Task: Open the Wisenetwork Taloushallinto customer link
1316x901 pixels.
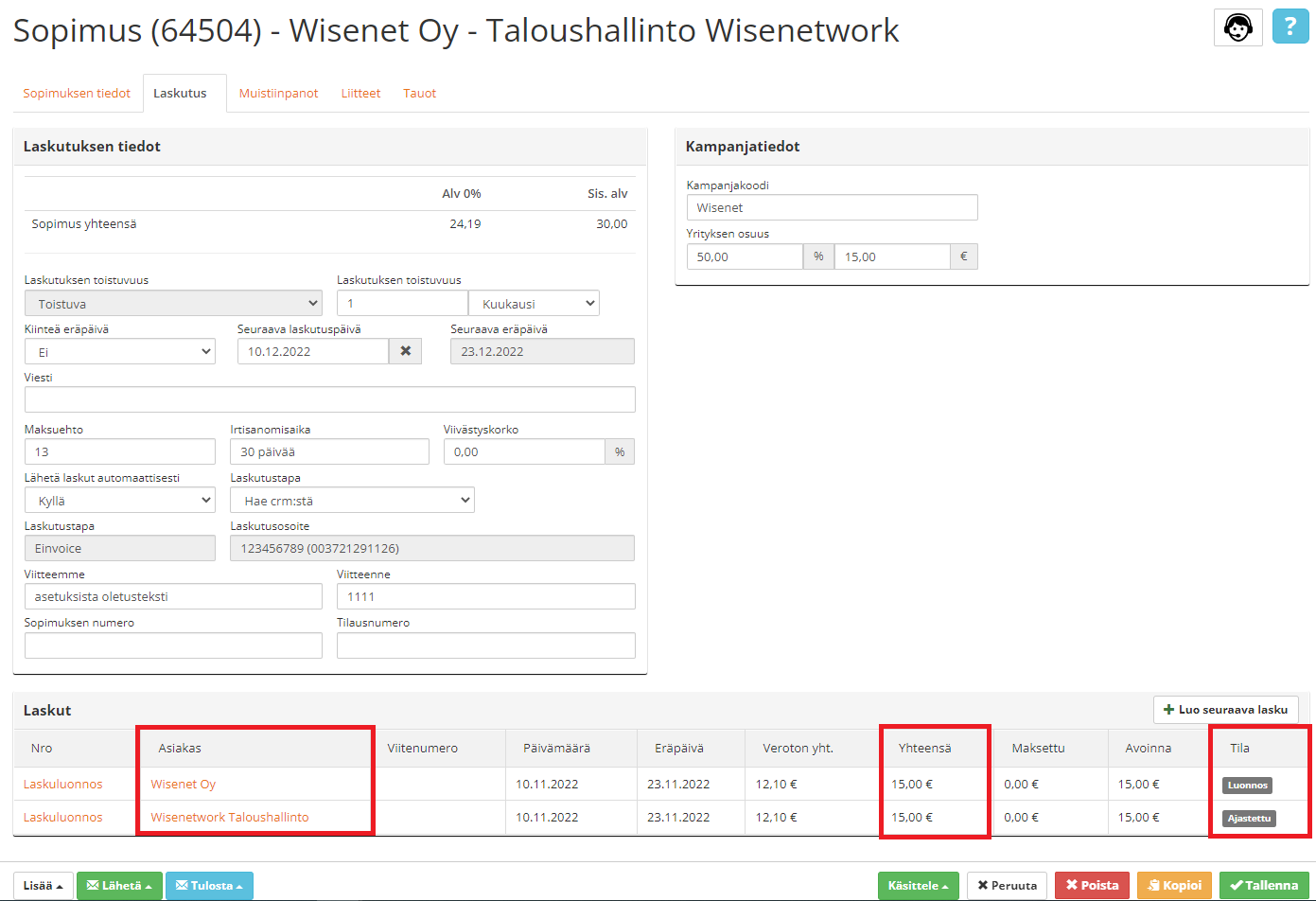Action: (x=229, y=817)
